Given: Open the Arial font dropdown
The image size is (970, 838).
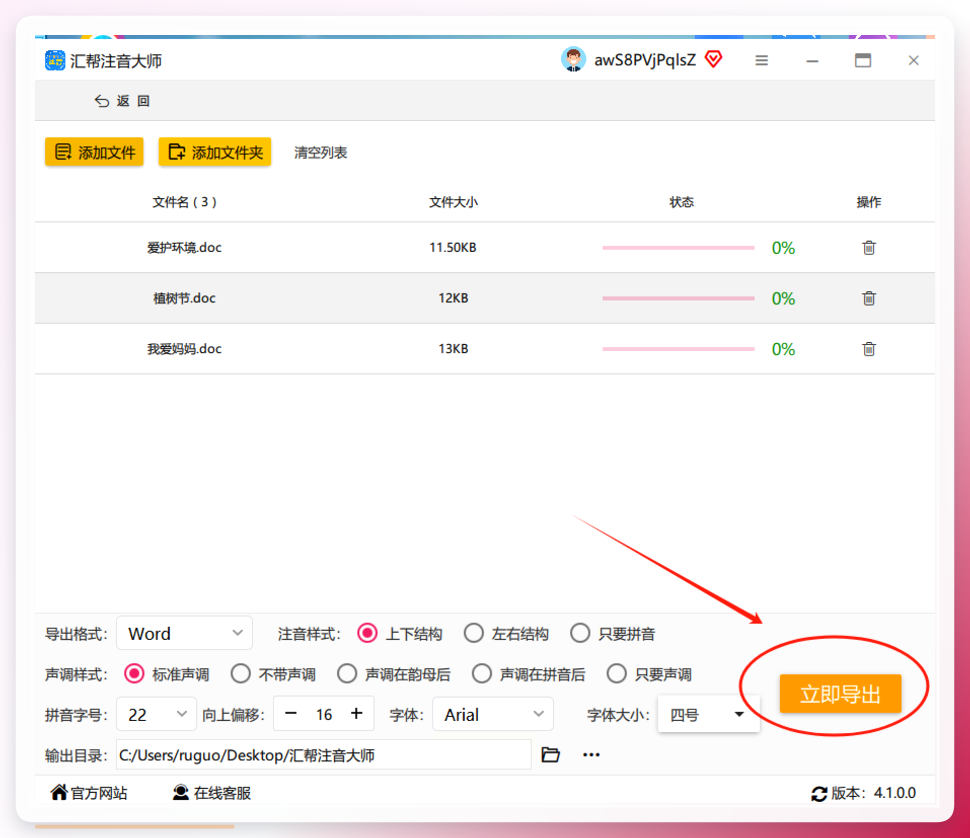Looking at the screenshot, I should (492, 714).
